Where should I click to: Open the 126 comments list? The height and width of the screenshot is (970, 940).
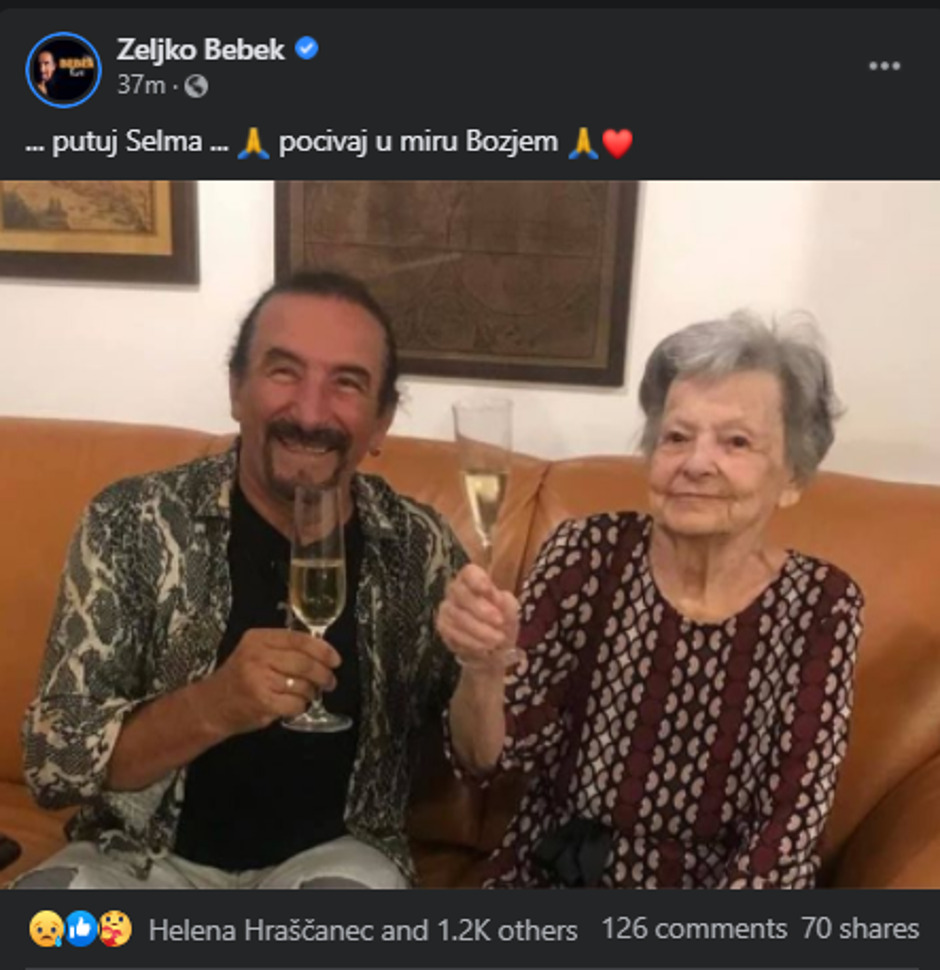coord(693,929)
